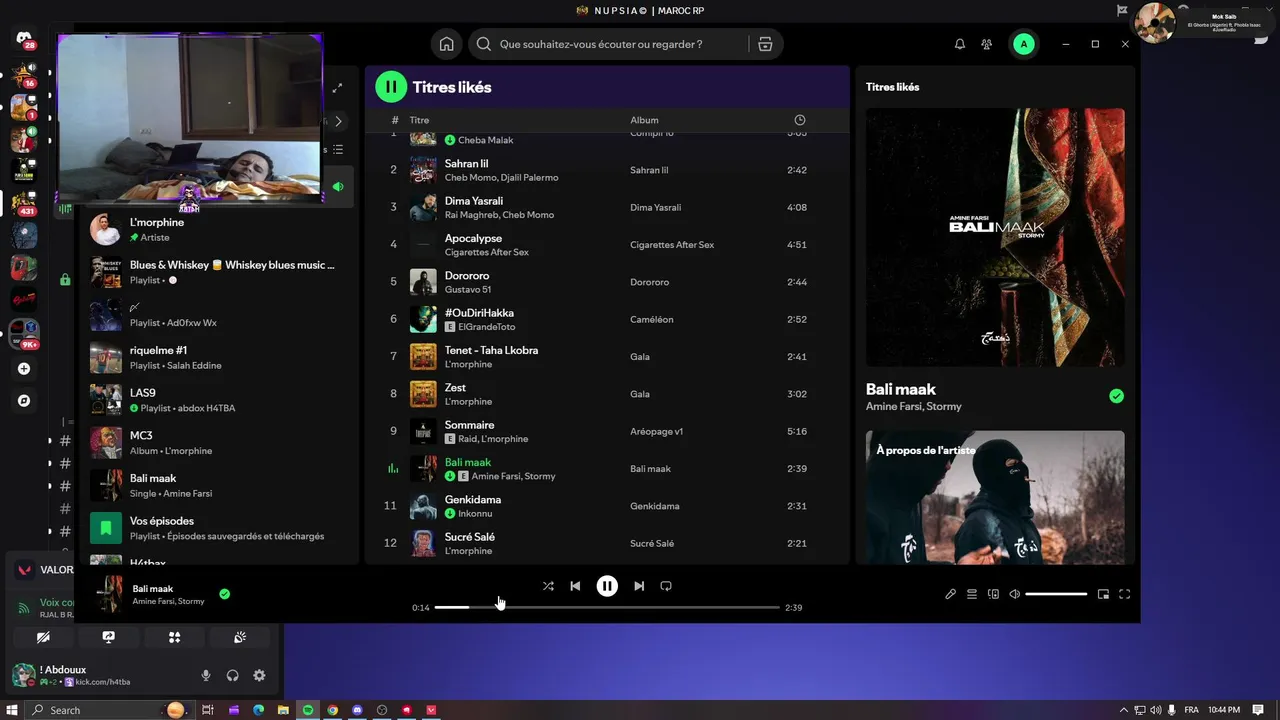The height and width of the screenshot is (720, 1280).
Task: Enter full screen from the player bar
Action: (x=1124, y=594)
